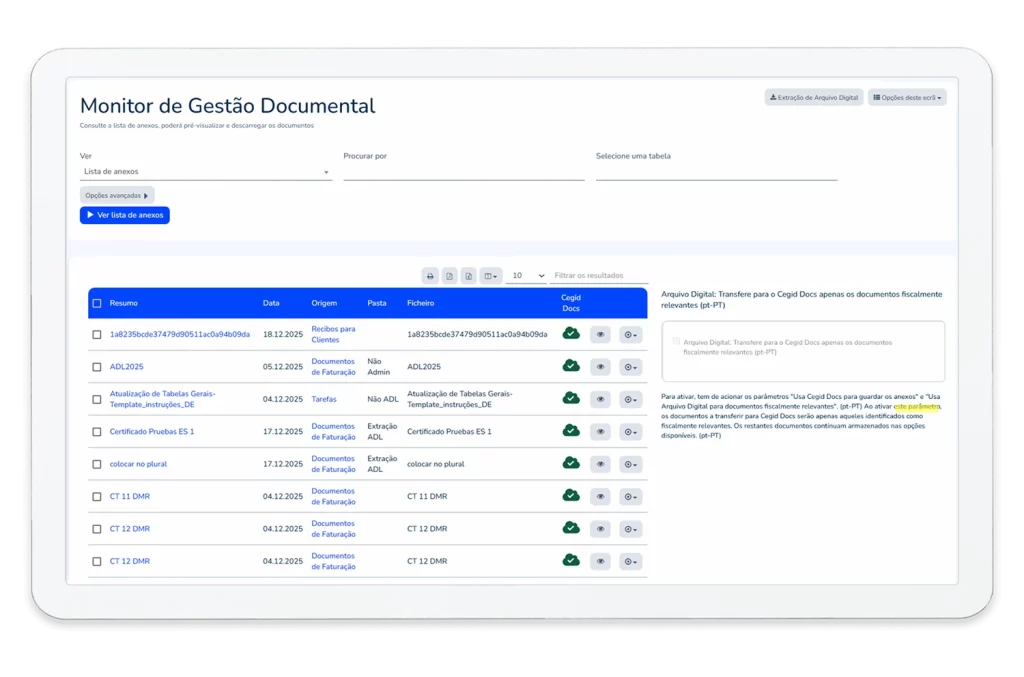Export the list using the PDF icon
1024x677 pixels.
tap(450, 276)
